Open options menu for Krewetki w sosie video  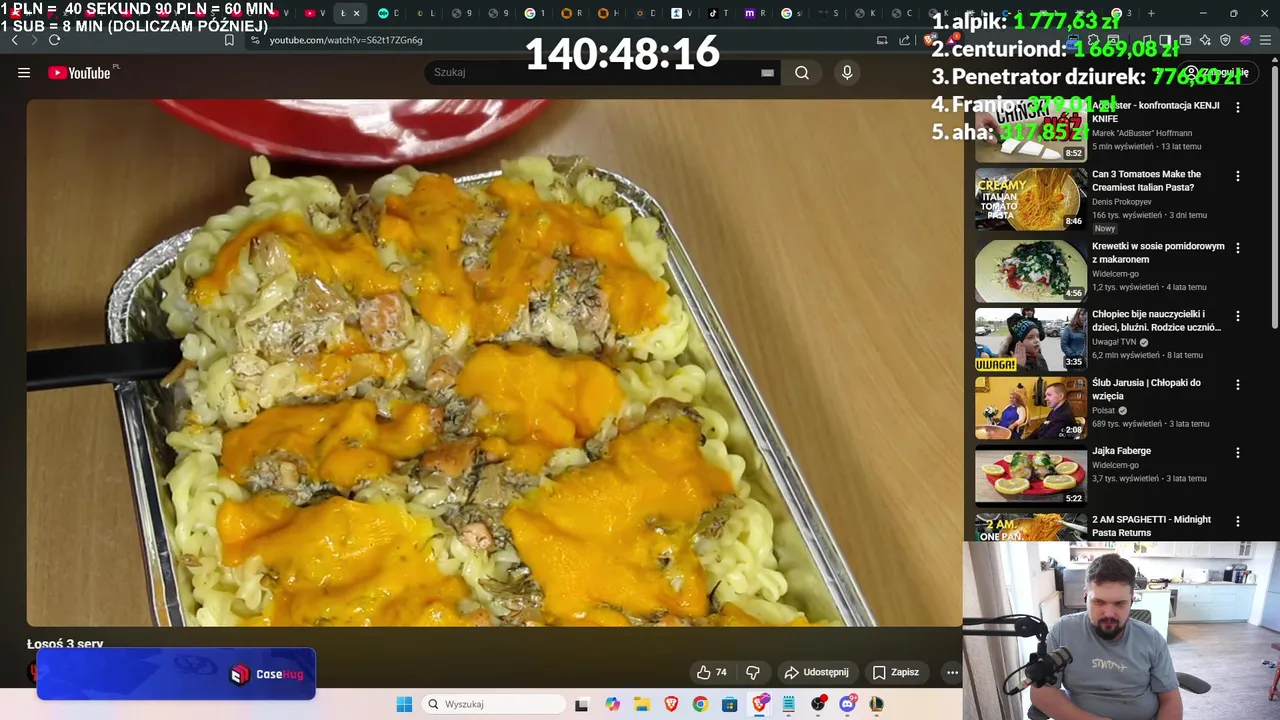(1238, 248)
